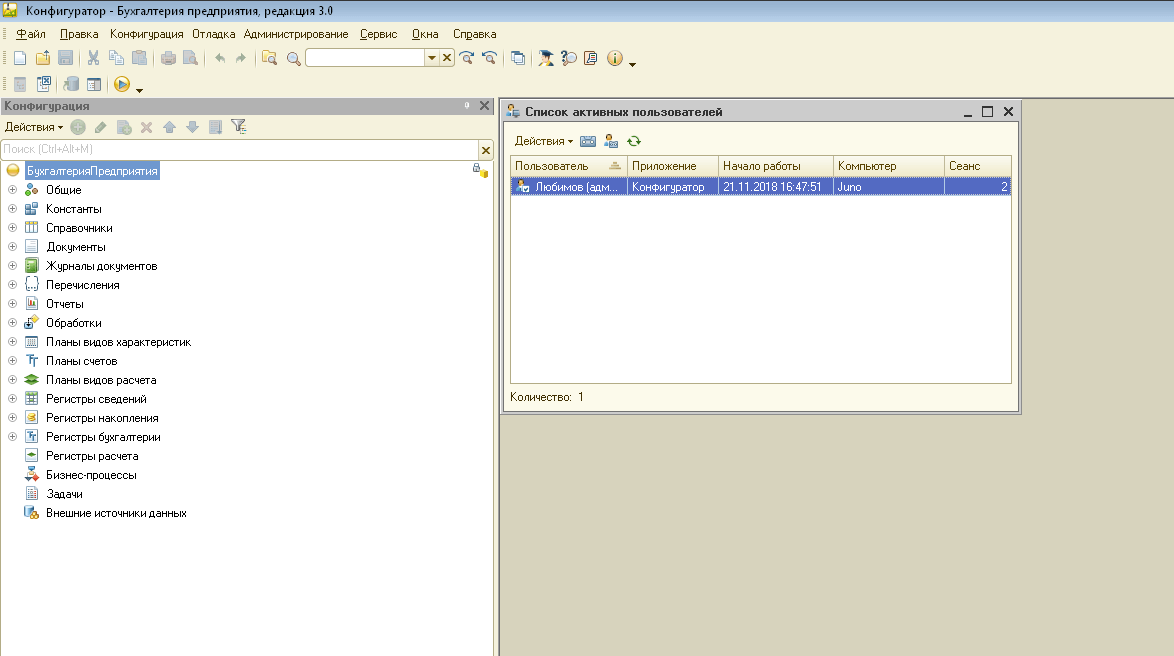
Task: Open the search history dropdown arrow
Action: coord(432,58)
